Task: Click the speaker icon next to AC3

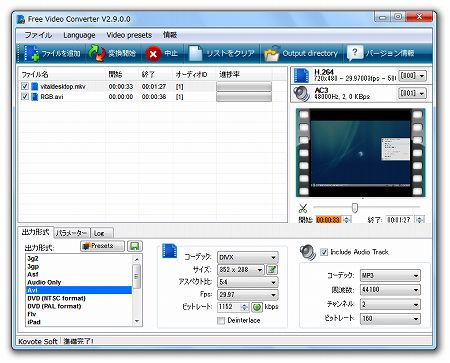Action: click(302, 94)
